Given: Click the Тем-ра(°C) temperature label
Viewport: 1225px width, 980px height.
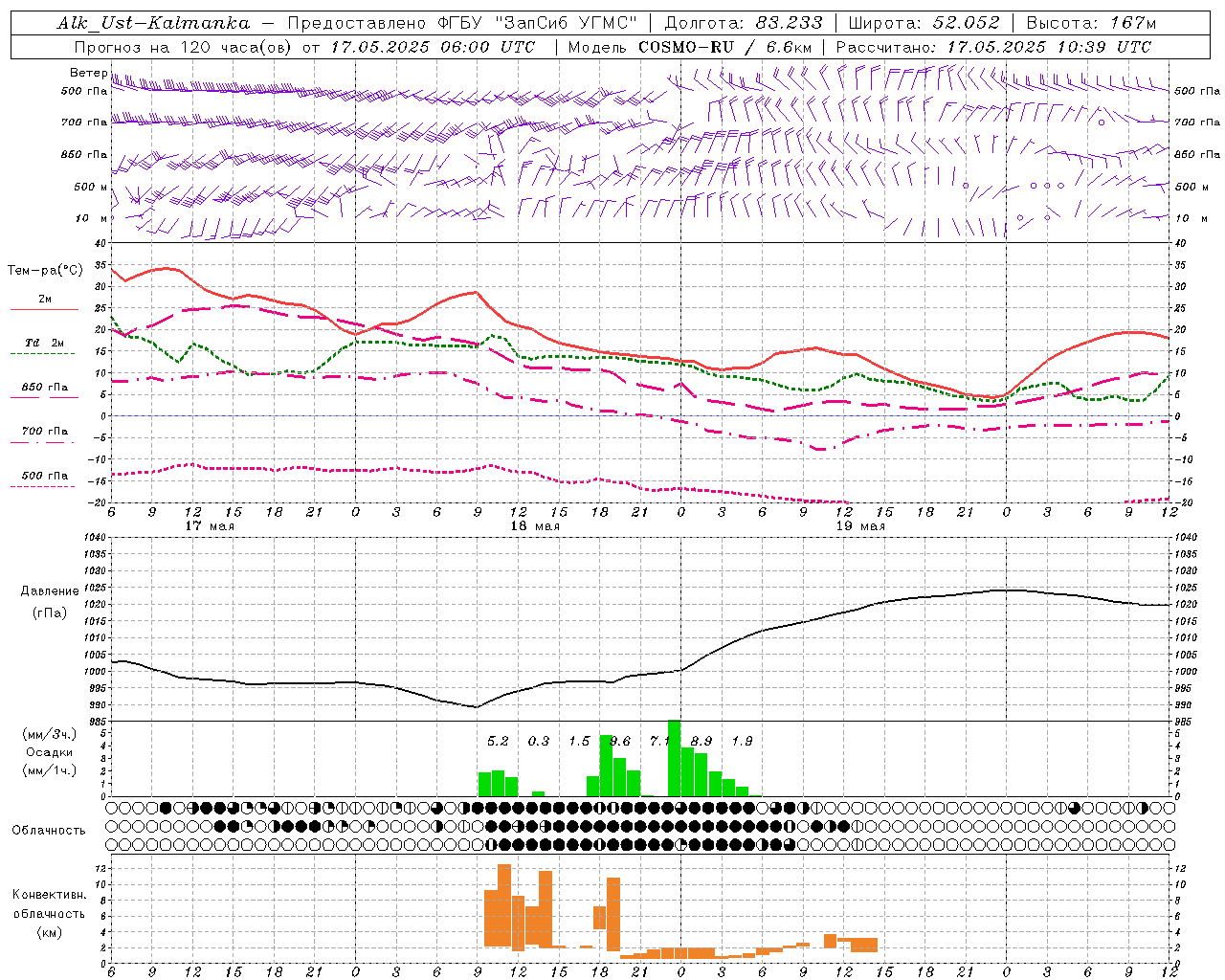Looking at the screenshot, I should [45, 271].
